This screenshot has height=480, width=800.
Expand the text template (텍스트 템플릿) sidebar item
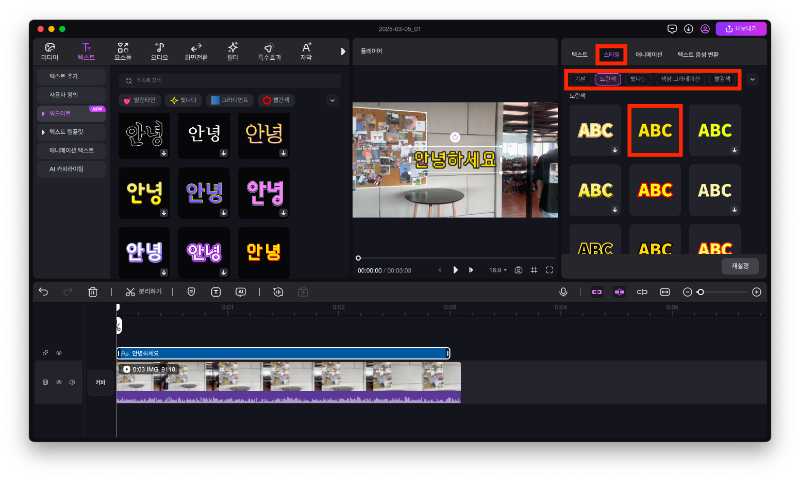point(70,132)
